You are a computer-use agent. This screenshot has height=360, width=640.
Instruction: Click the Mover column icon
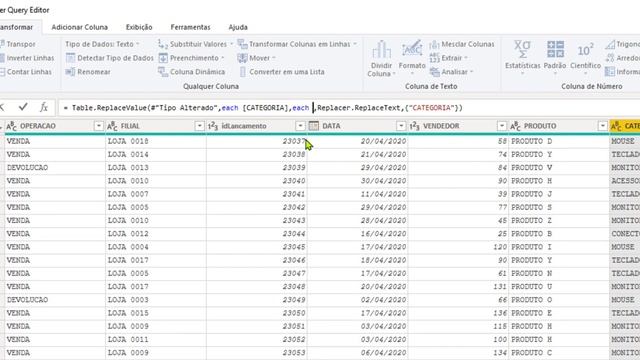pyautogui.click(x=242, y=58)
